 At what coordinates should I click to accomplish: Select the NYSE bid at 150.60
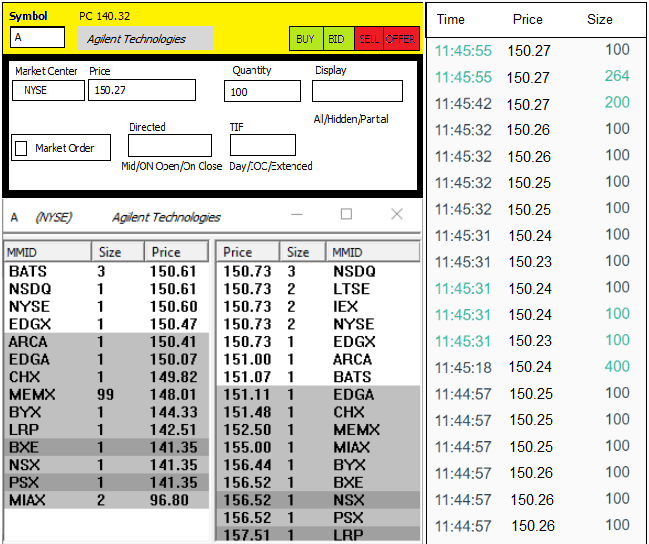(x=106, y=306)
